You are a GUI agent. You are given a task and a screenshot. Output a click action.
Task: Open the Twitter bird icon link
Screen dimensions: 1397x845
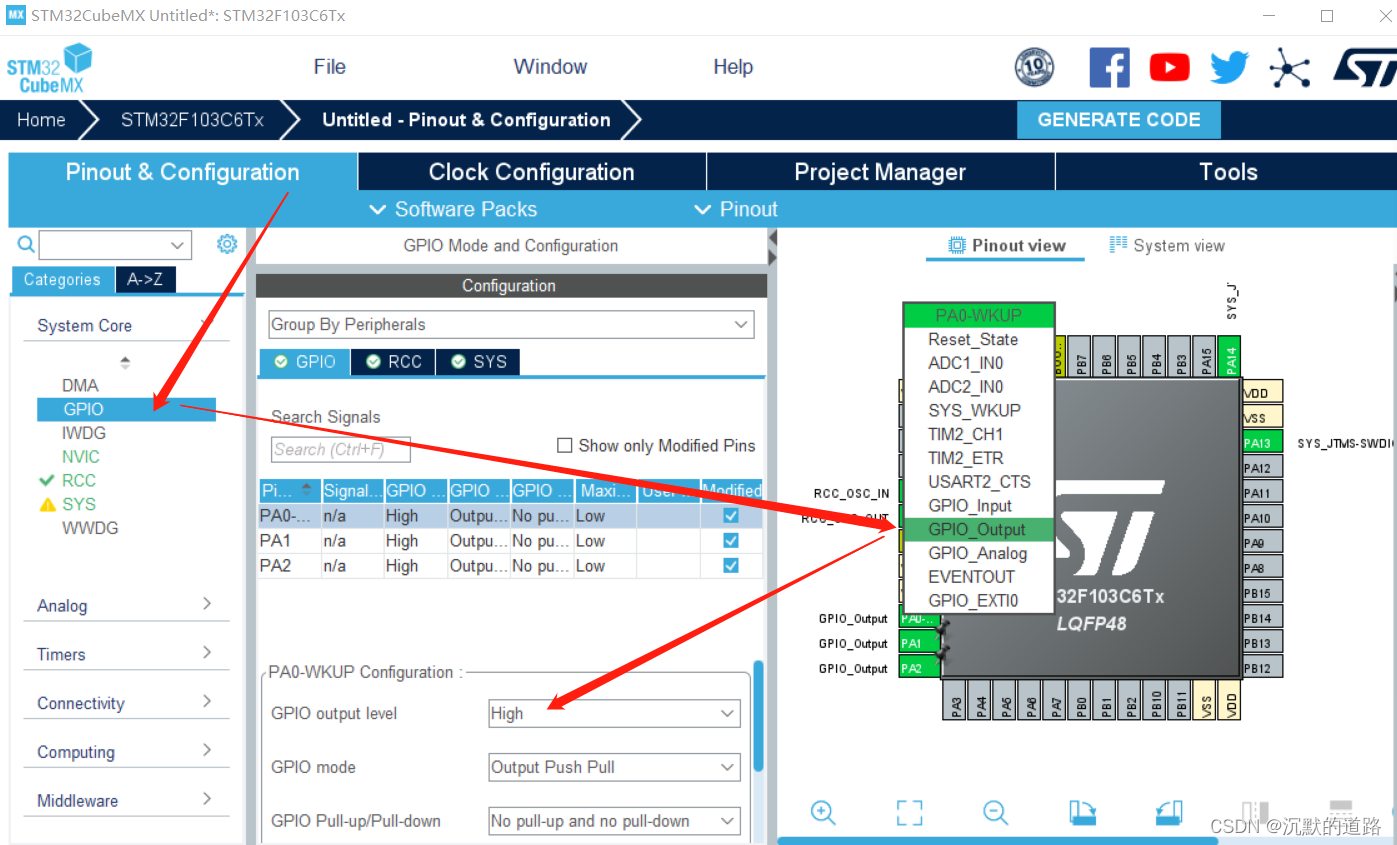point(1229,68)
